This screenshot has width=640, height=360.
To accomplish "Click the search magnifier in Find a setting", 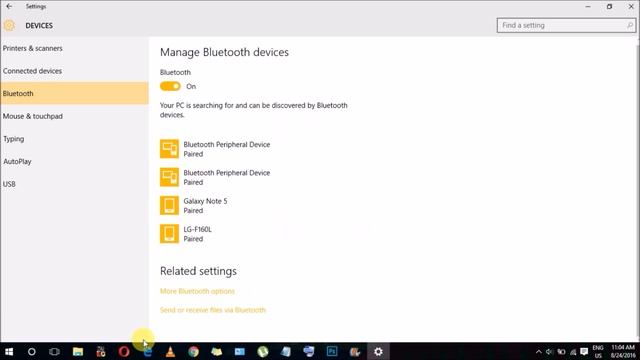I will pos(630,25).
